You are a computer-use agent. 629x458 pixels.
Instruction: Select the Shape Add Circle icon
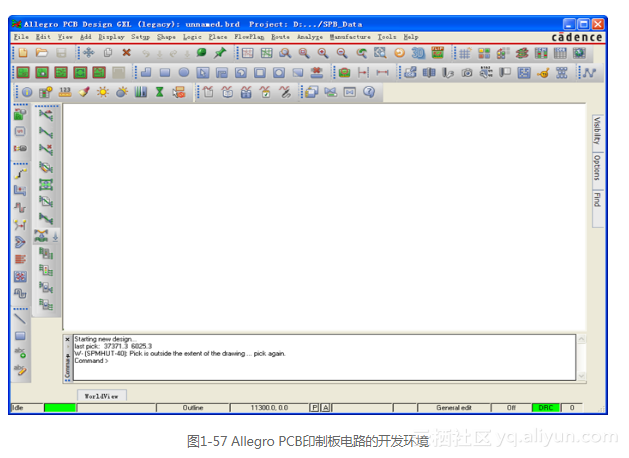point(184,73)
